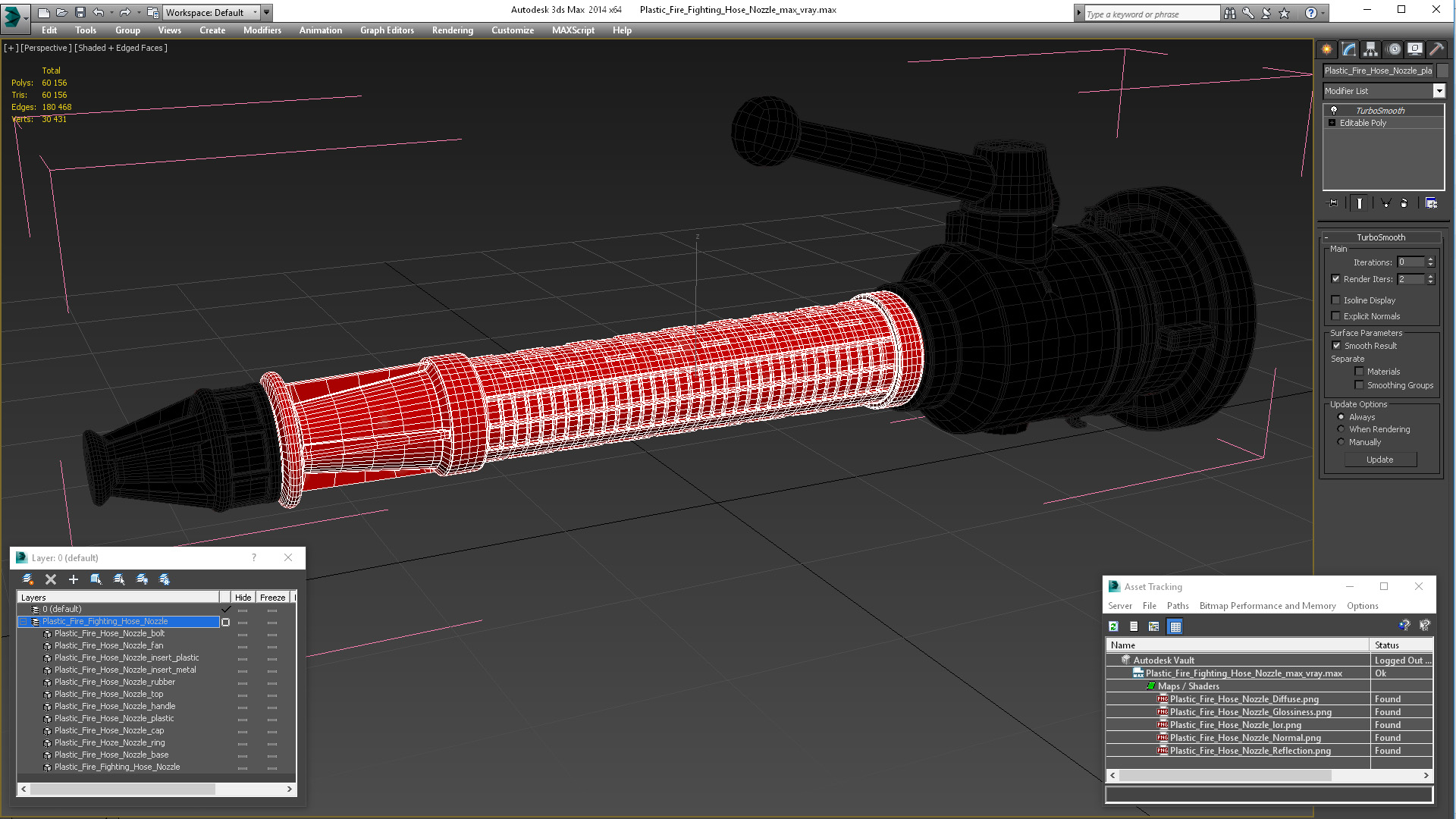The width and height of the screenshot is (1456, 819).
Task: Click the Update button in TurboSmooth
Action: (x=1379, y=460)
